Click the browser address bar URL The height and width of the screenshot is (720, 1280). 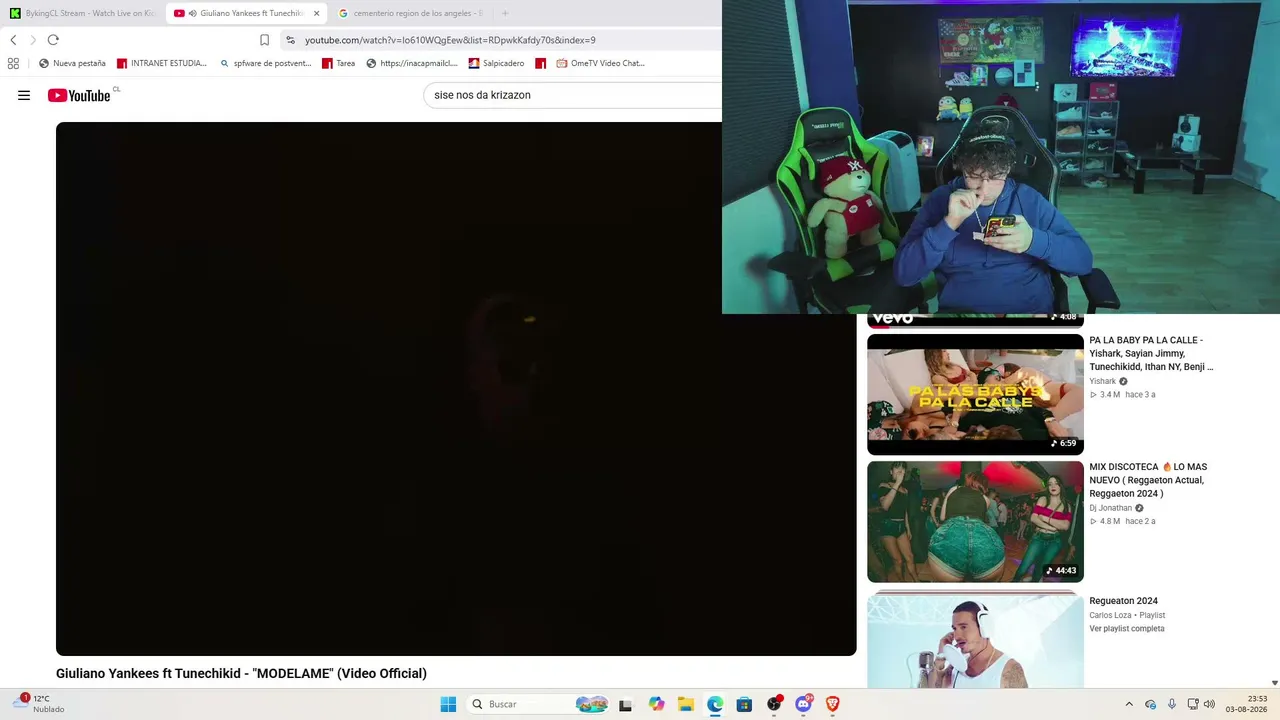click(x=450, y=40)
